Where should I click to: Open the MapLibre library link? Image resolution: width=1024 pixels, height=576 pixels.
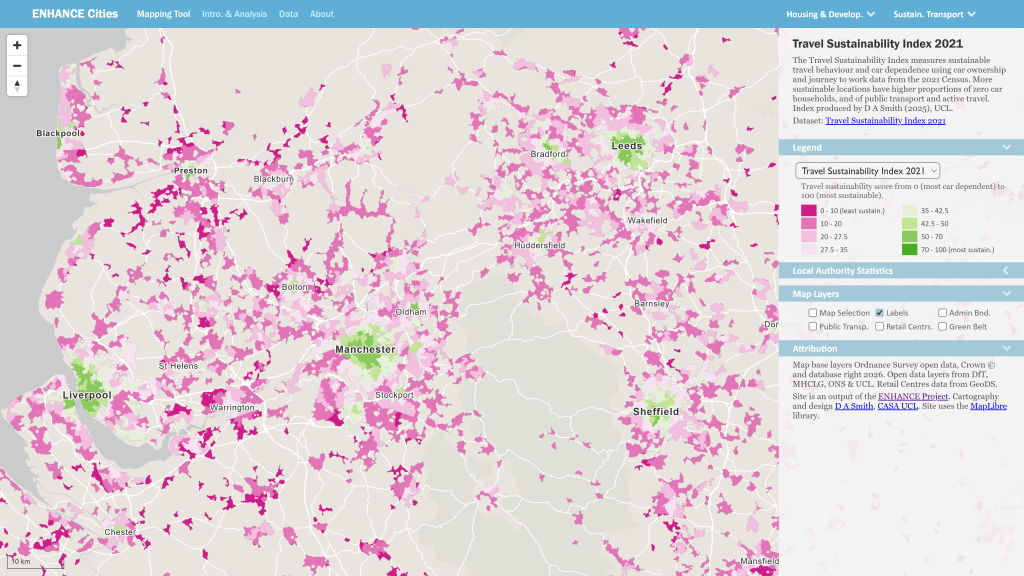988,406
